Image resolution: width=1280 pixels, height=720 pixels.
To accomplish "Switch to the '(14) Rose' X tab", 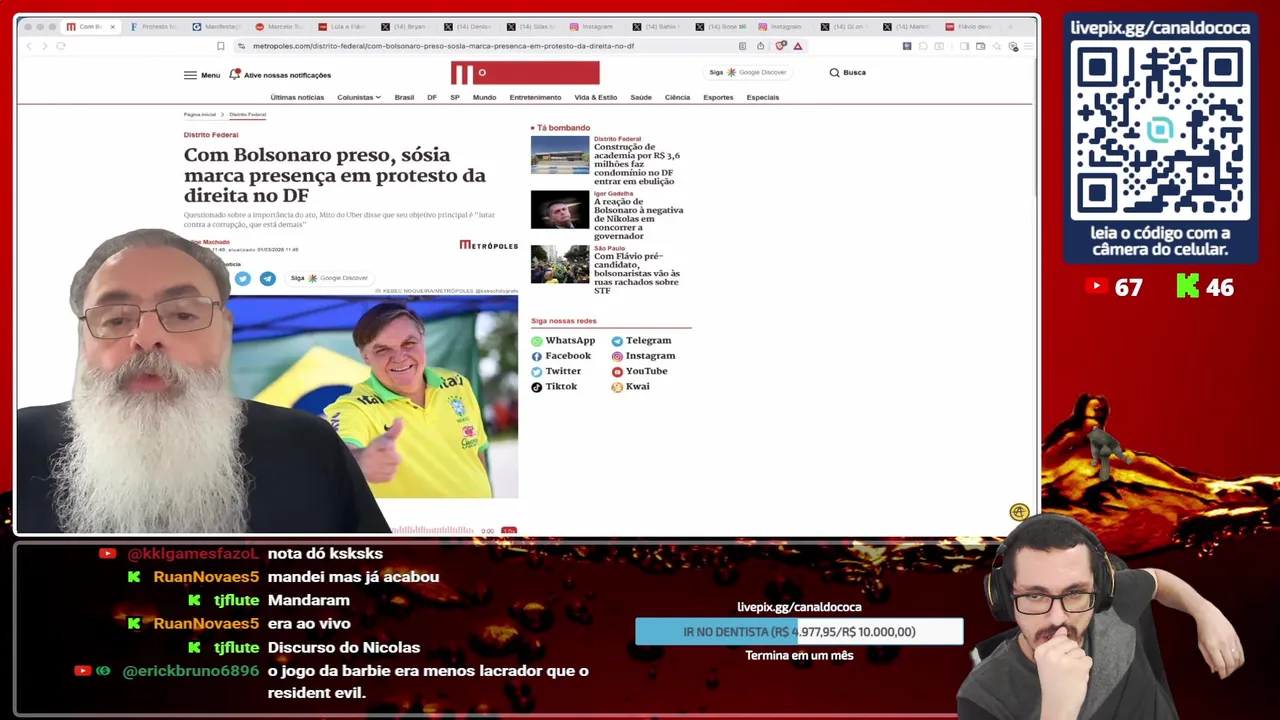I will tap(720, 27).
